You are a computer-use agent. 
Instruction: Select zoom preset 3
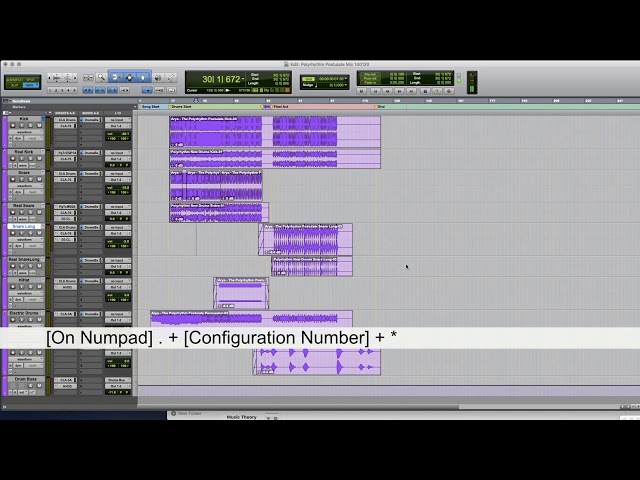click(x=62, y=90)
